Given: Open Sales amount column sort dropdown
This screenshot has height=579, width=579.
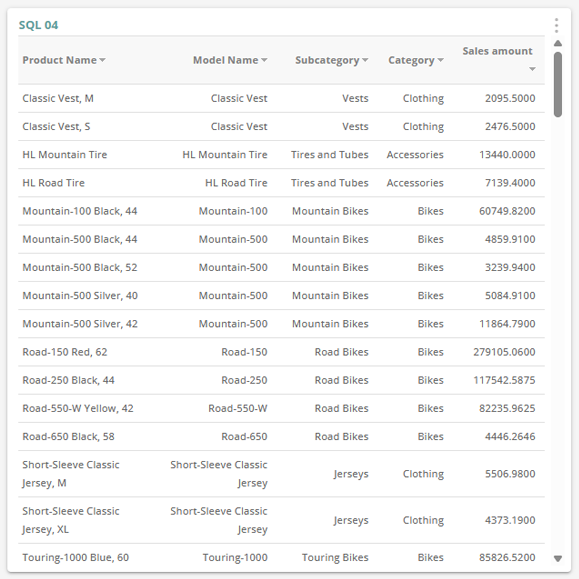Looking at the screenshot, I should click(532, 69).
